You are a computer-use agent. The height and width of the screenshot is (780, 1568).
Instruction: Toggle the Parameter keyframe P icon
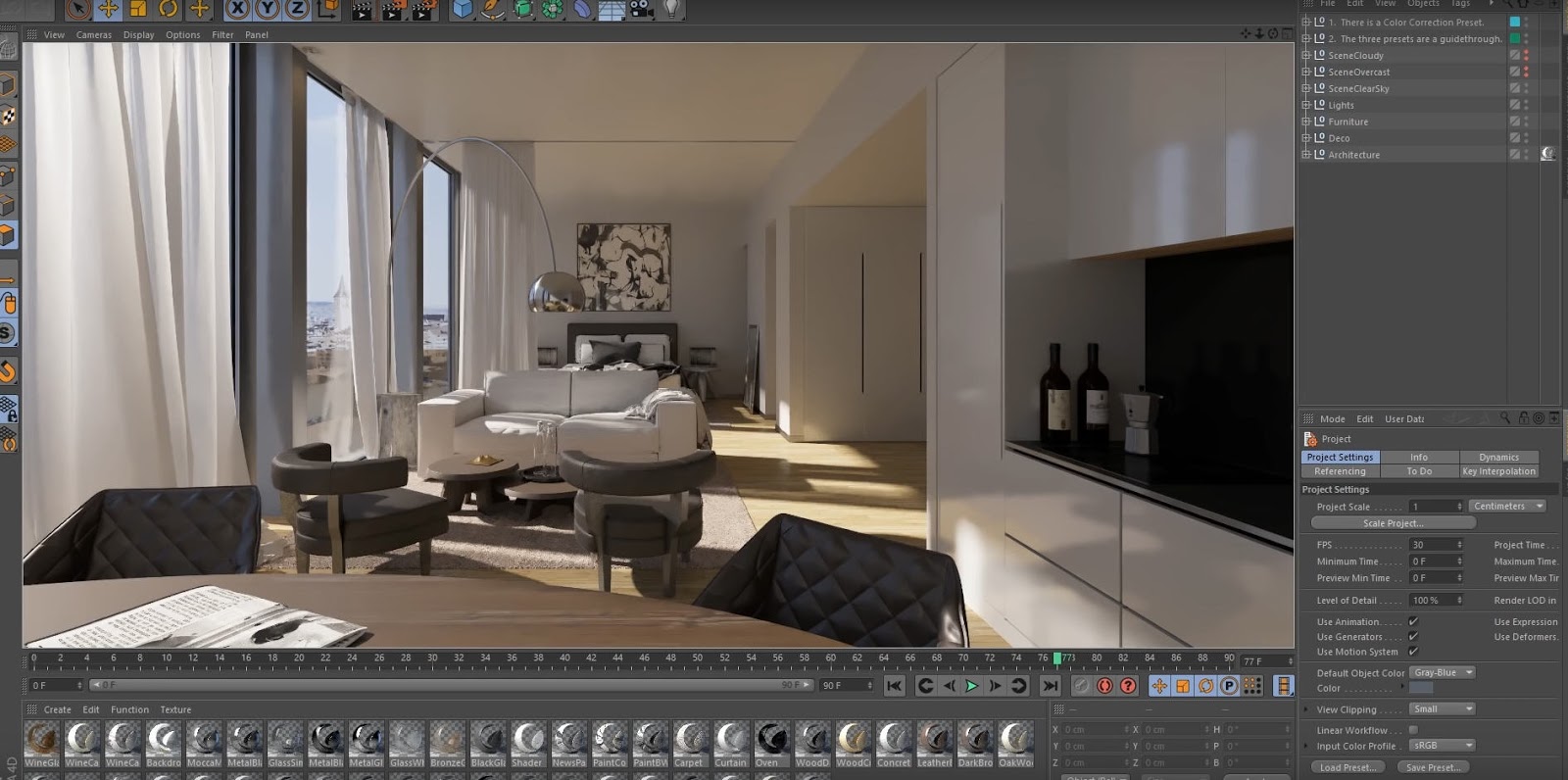[1229, 686]
